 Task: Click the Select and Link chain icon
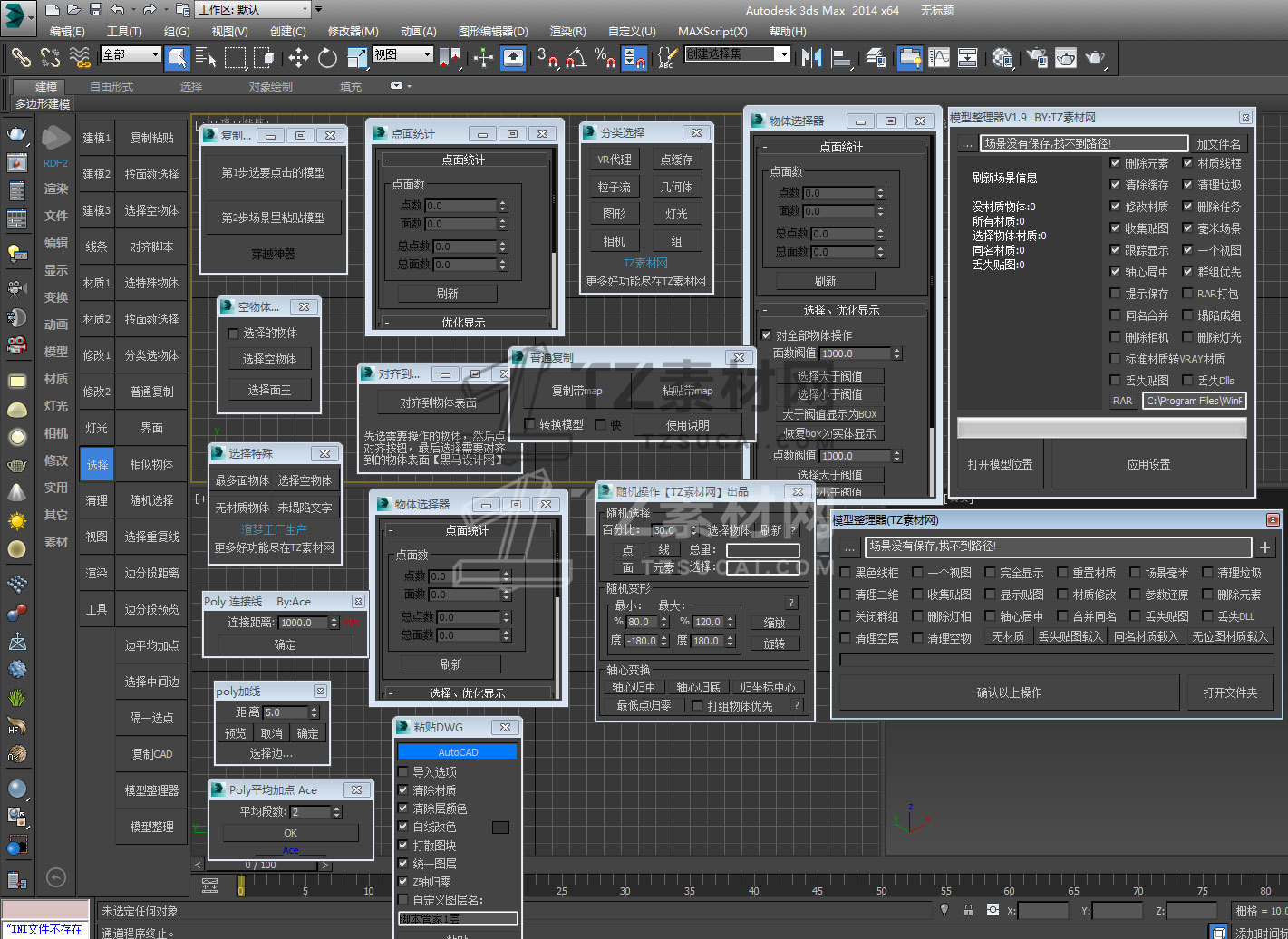pyautogui.click(x=21, y=58)
